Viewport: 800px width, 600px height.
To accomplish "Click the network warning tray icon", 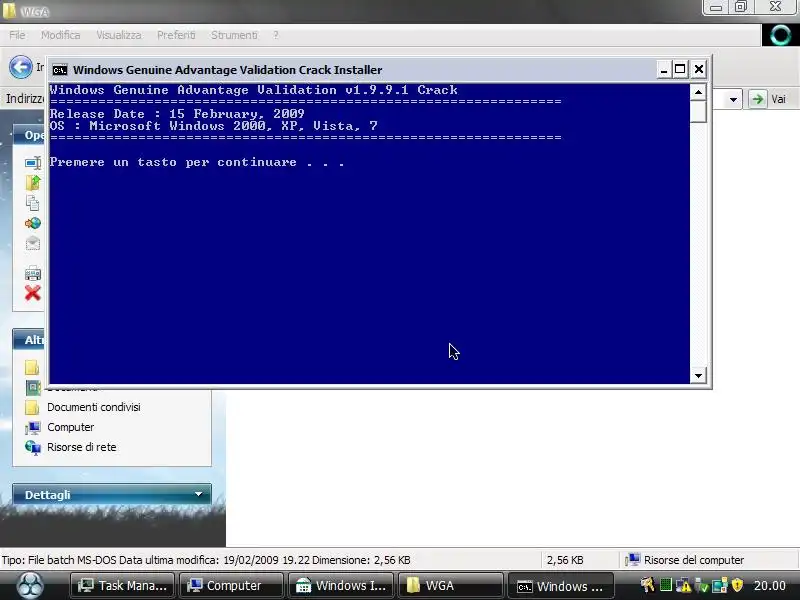I will click(683, 586).
